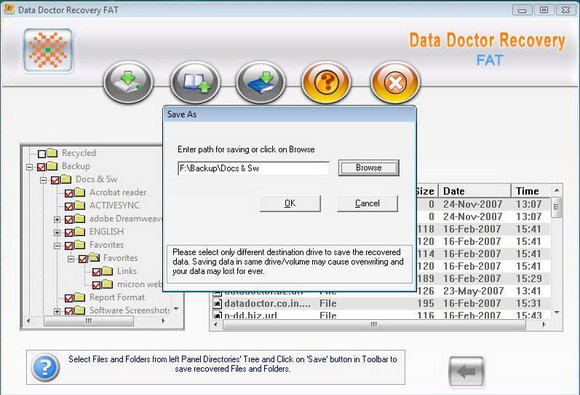Cancel the Save As dialog

tap(367, 203)
